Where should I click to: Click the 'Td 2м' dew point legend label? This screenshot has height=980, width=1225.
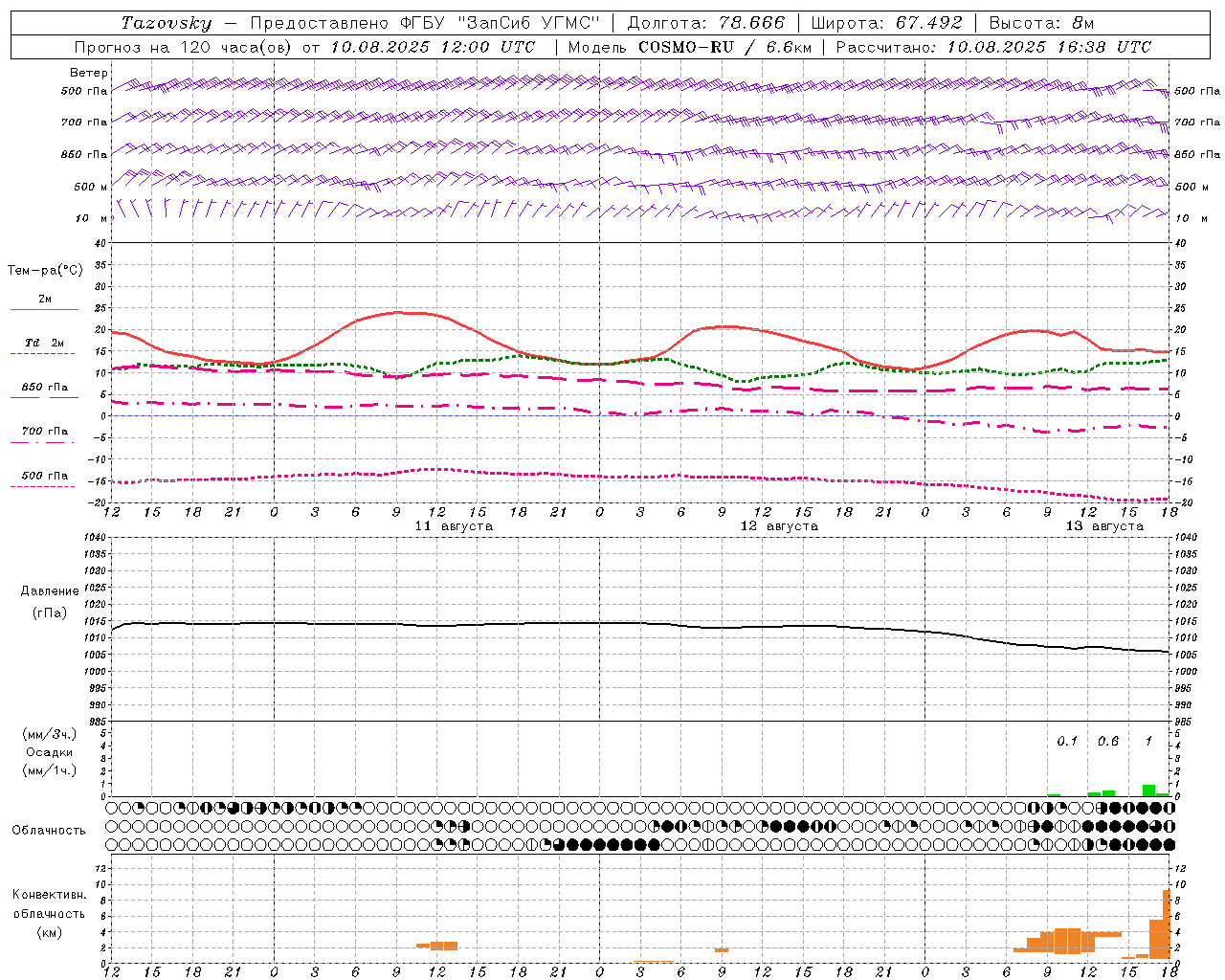44,343
